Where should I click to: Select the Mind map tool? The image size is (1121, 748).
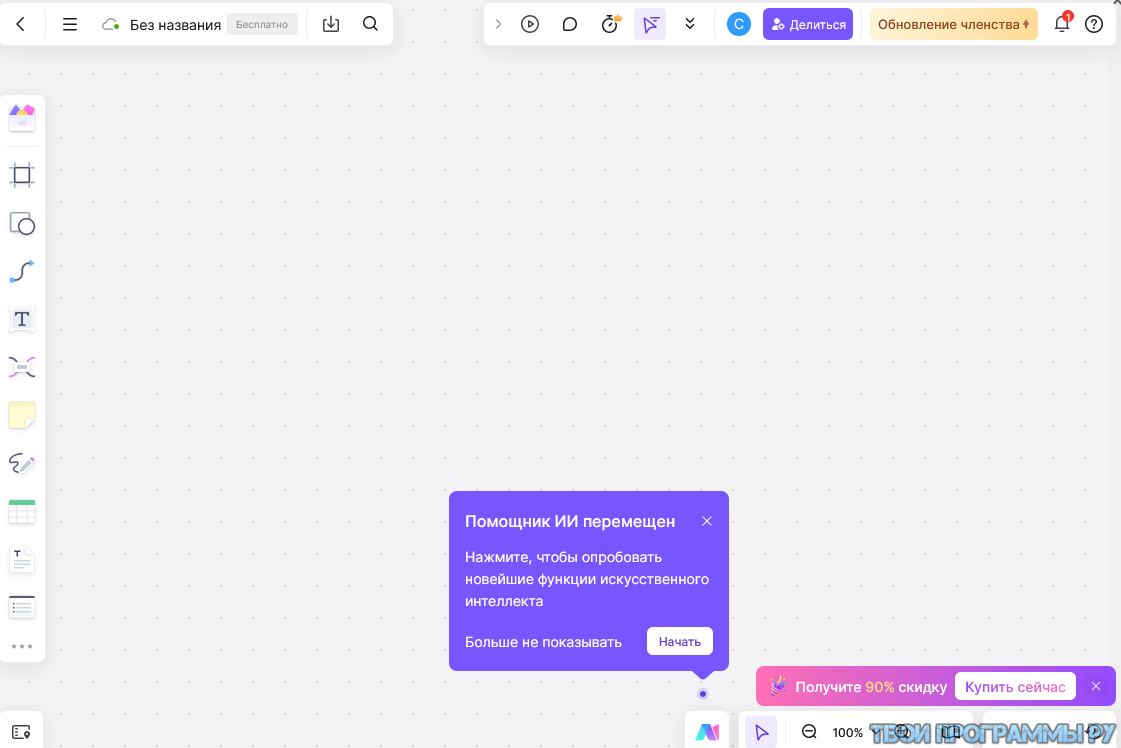22,368
